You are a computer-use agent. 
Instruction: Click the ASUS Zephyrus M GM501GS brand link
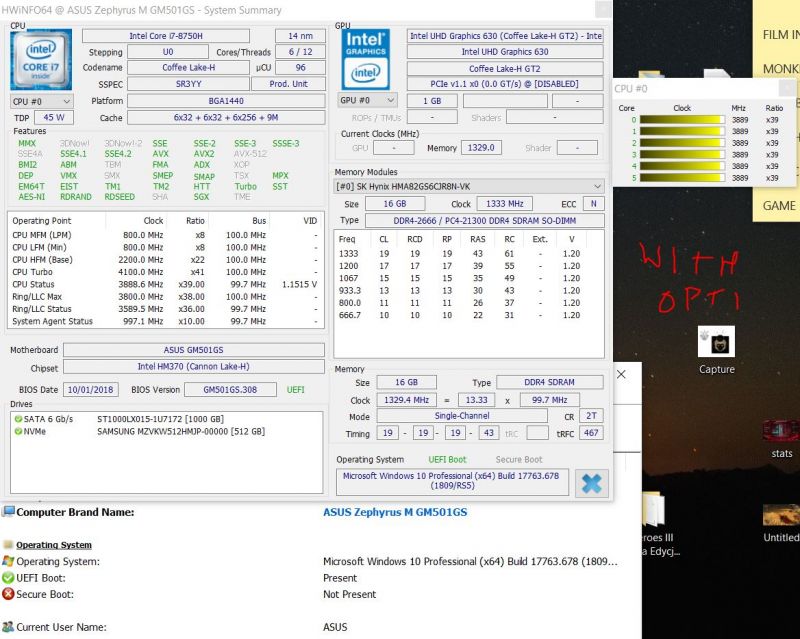tap(395, 512)
